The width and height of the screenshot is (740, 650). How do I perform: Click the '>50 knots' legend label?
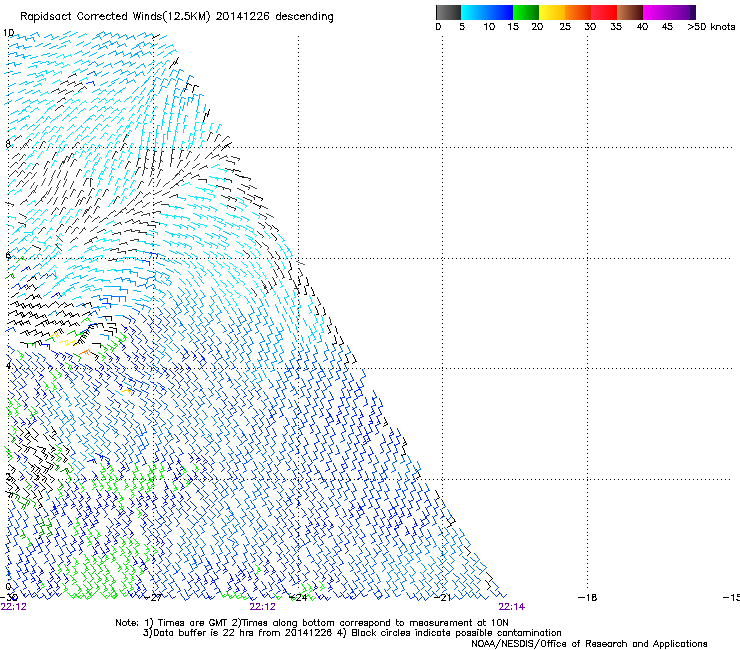[711, 27]
